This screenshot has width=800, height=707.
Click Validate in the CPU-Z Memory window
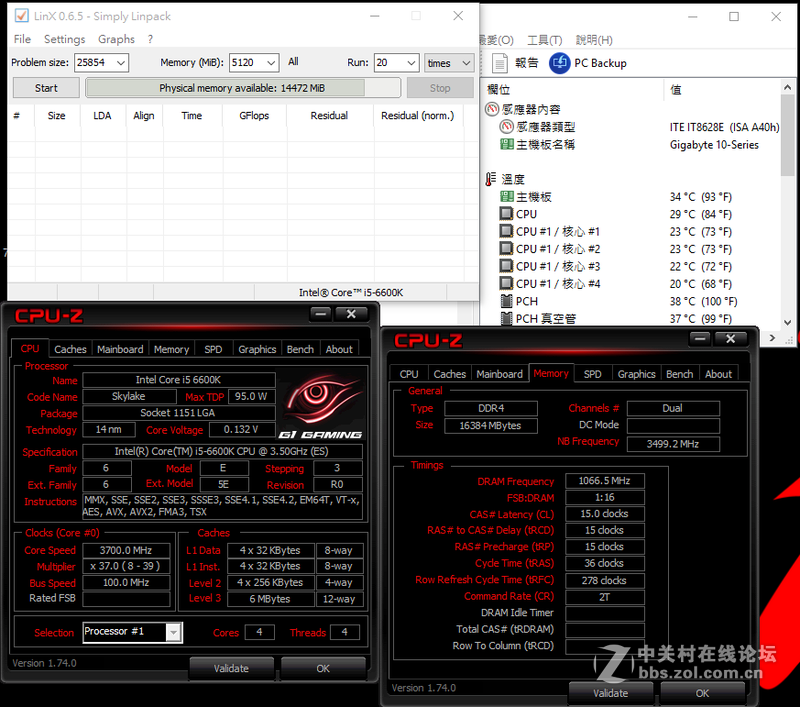[x=609, y=692]
